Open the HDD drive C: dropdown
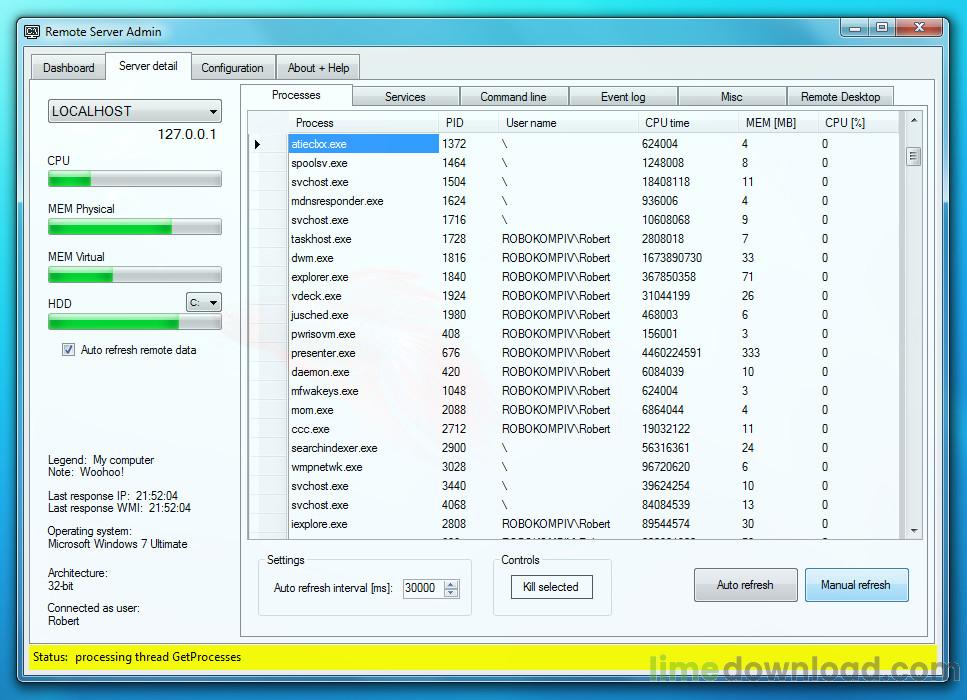The image size is (967, 700). tap(204, 303)
